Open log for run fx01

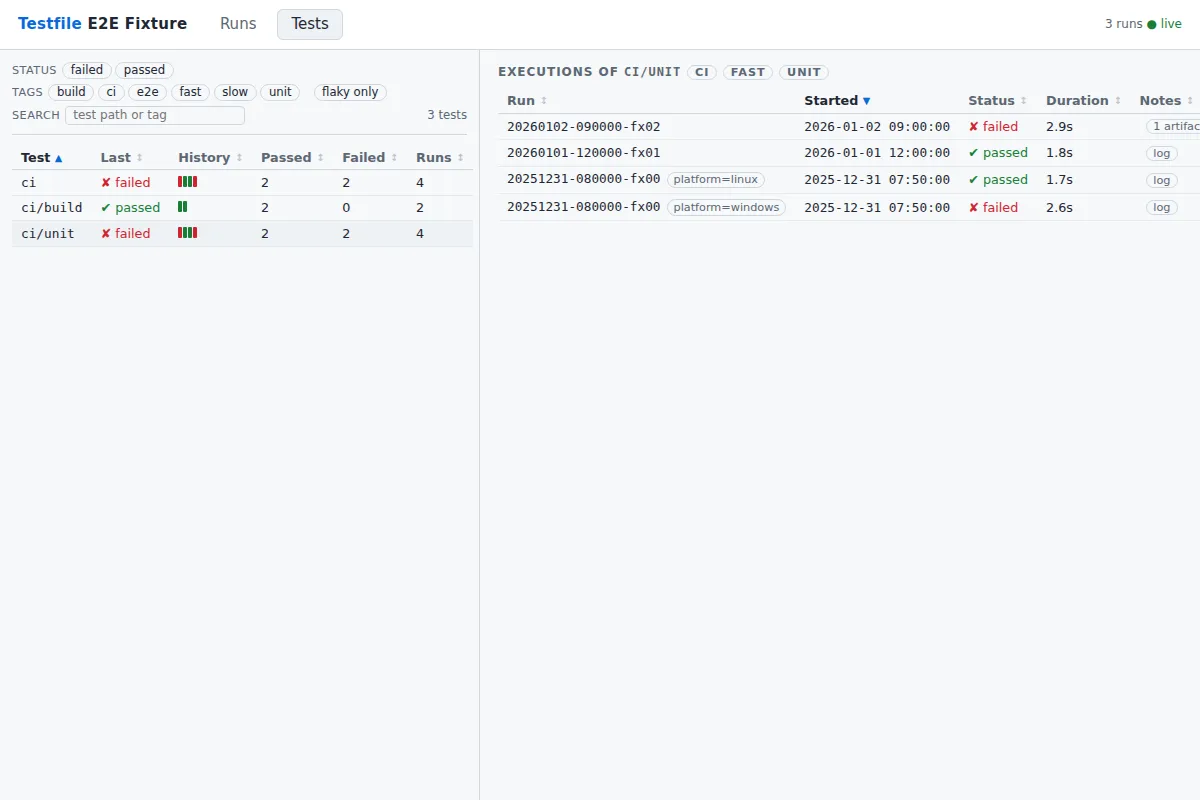[1161, 153]
